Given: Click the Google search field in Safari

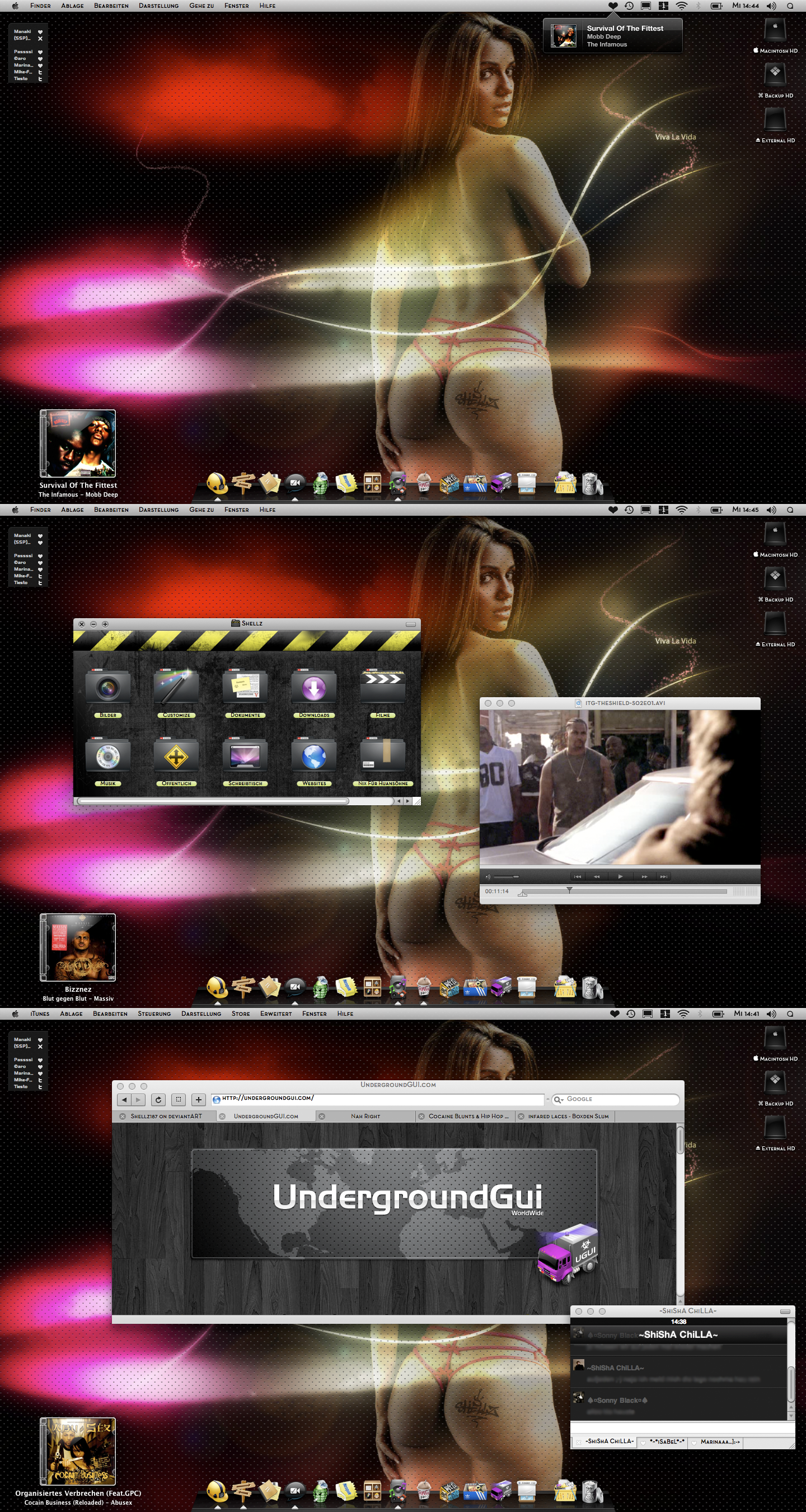Looking at the screenshot, I should (615, 1099).
